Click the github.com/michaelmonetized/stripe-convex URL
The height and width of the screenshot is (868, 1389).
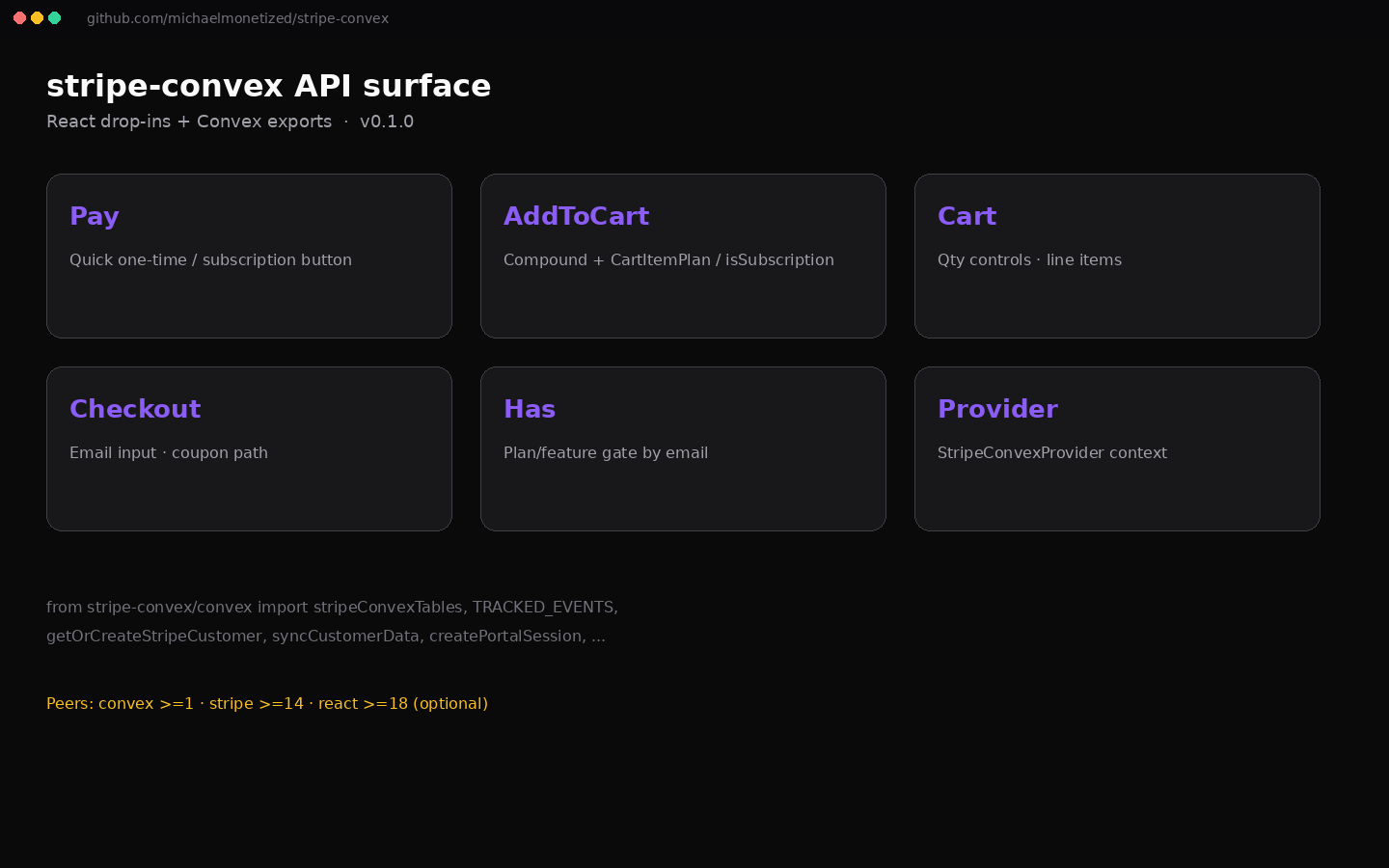pos(237,18)
